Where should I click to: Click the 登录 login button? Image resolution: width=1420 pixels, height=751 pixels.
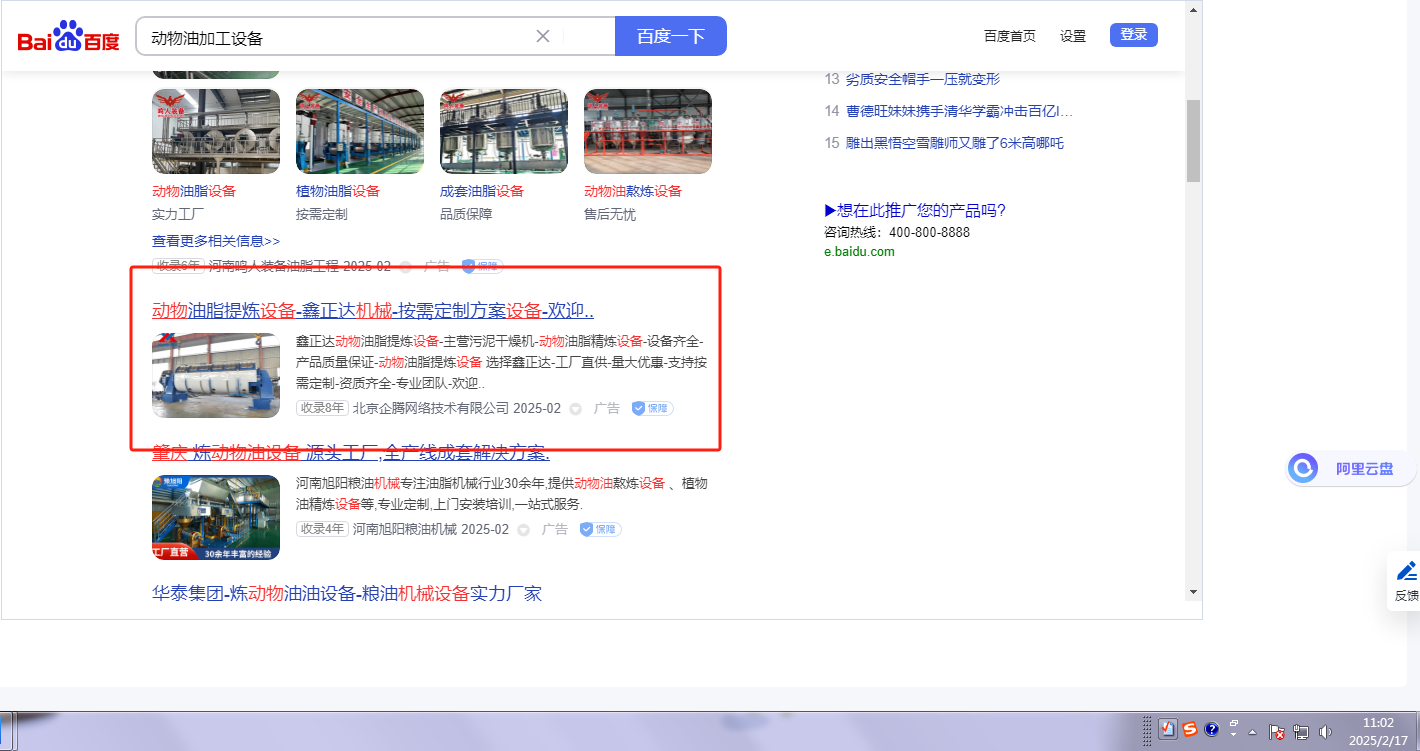click(1134, 35)
